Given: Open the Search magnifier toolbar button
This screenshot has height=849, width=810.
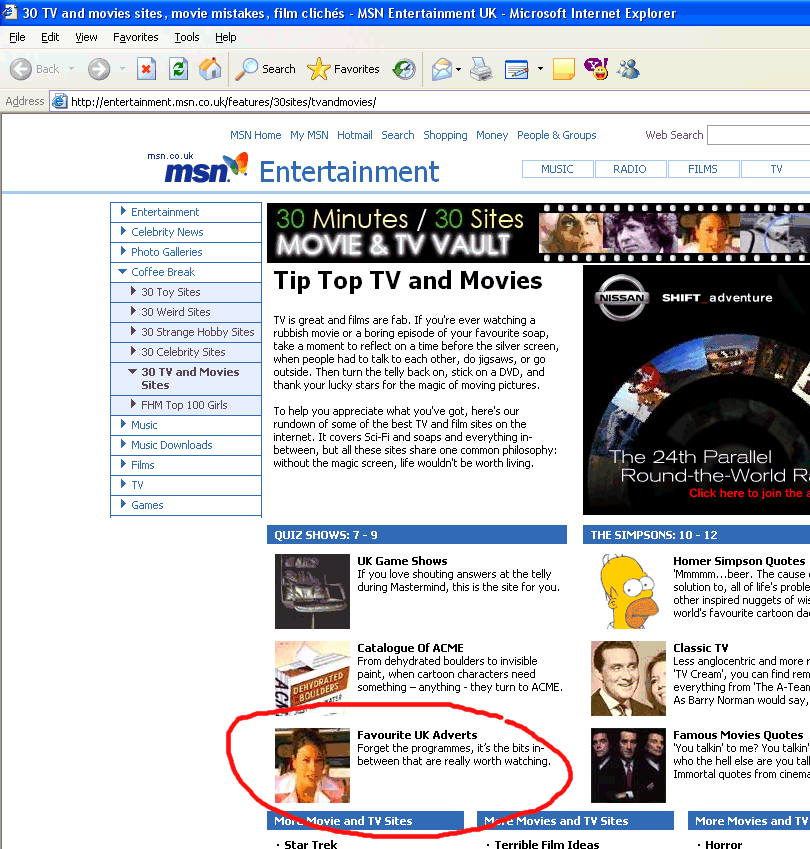Looking at the screenshot, I should pyautogui.click(x=266, y=69).
